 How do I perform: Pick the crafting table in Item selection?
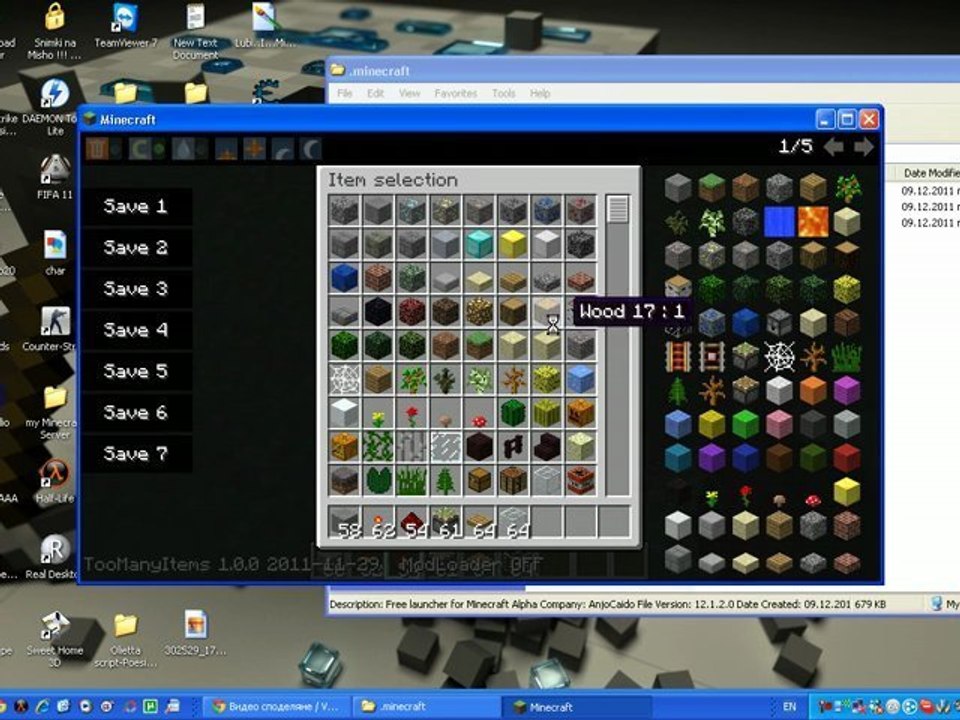[x=512, y=481]
